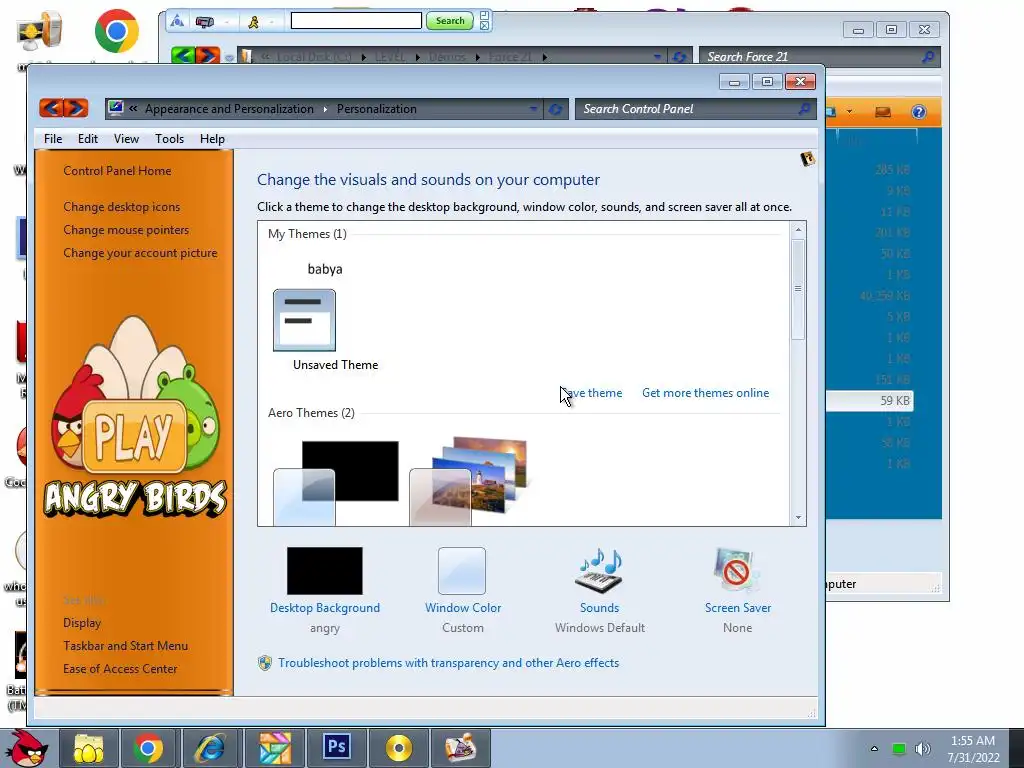Open the eggs folder taskbar icon
Screen dimensions: 1024x768
[x=88, y=748]
